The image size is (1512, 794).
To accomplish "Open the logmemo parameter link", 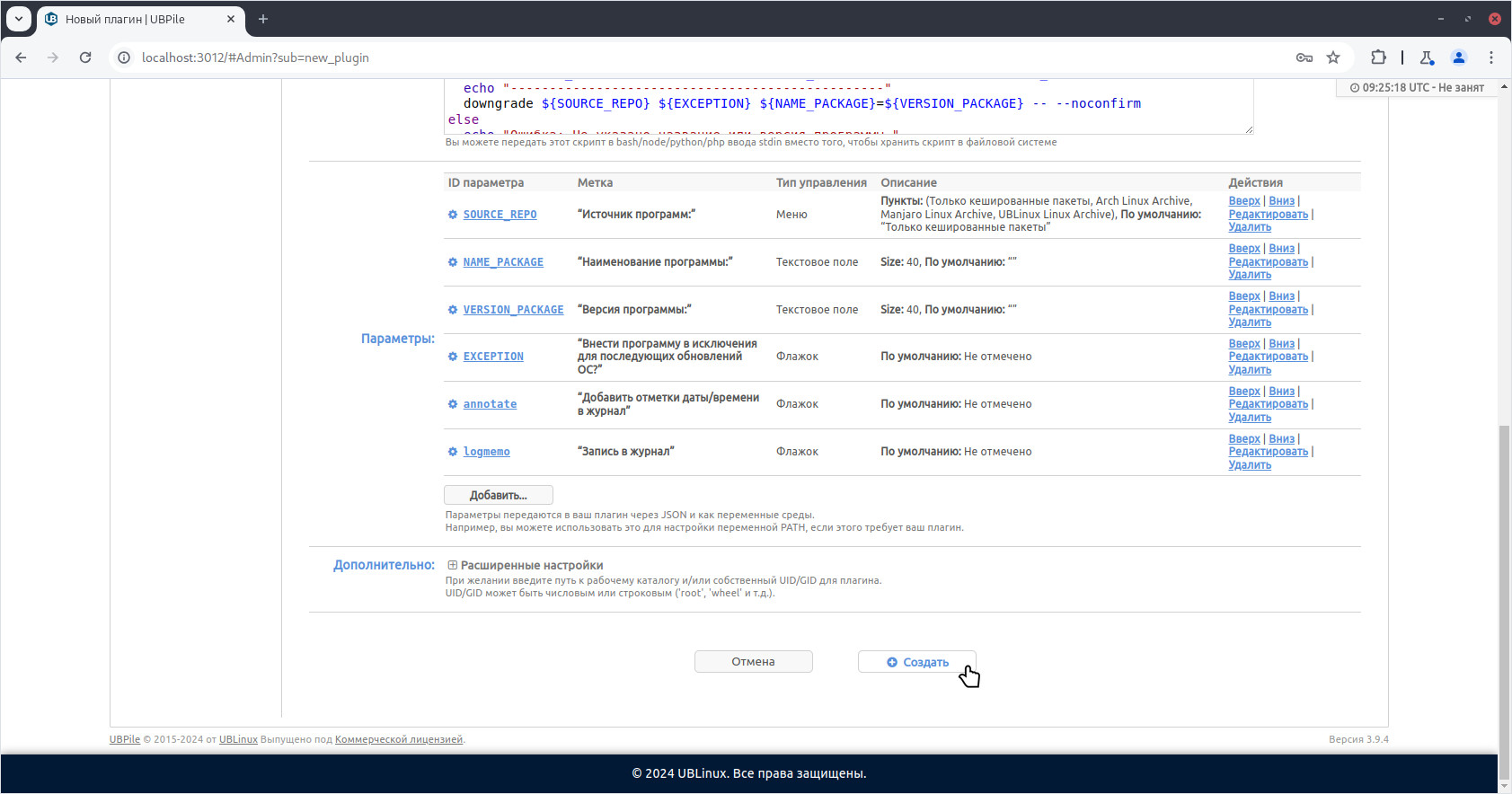I will click(x=486, y=452).
